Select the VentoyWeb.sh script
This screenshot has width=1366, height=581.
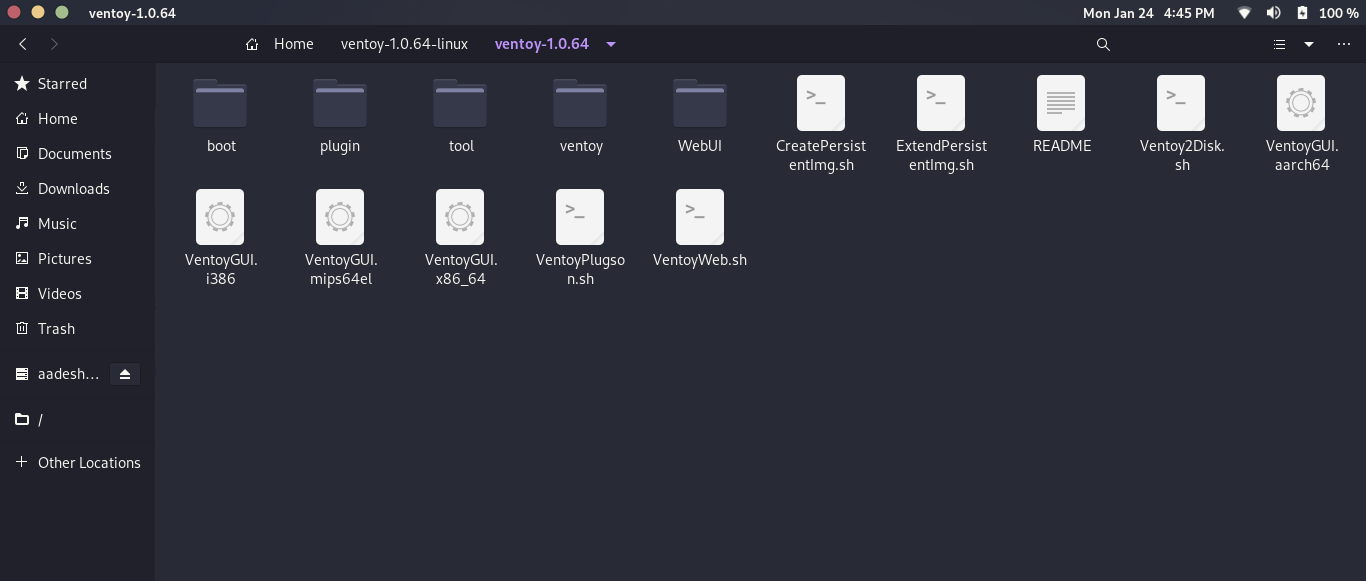(699, 218)
